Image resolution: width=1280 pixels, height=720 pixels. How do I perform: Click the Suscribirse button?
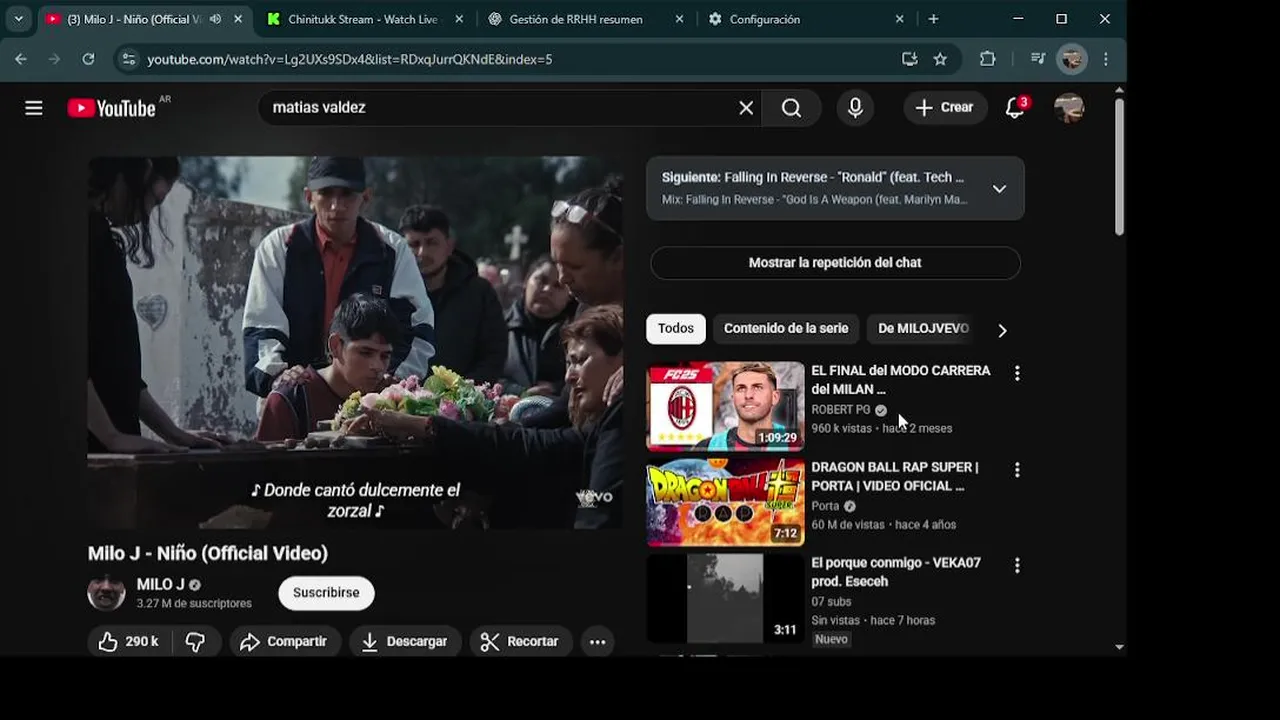pyautogui.click(x=326, y=593)
